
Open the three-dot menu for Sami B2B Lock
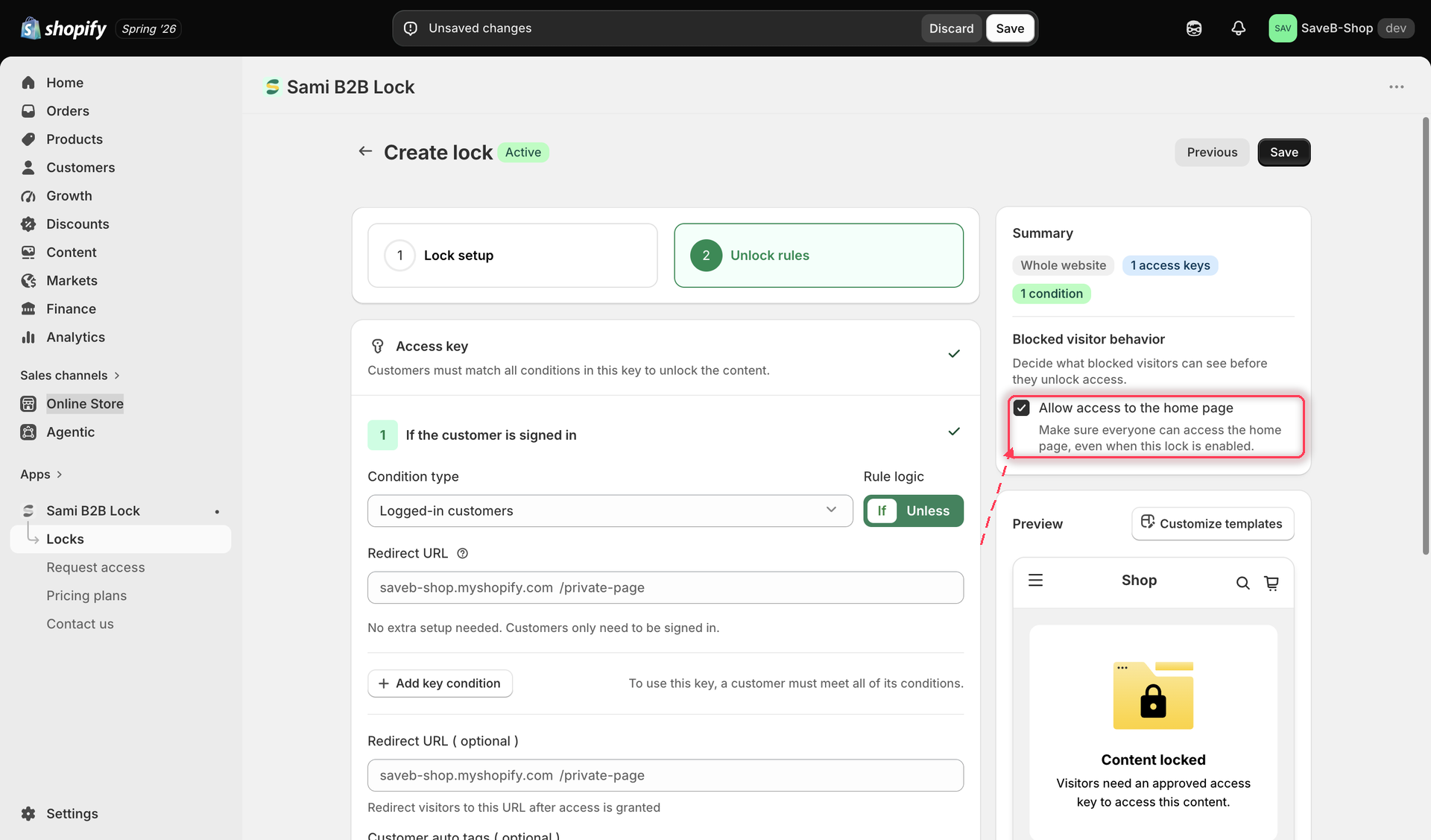[x=1396, y=87]
